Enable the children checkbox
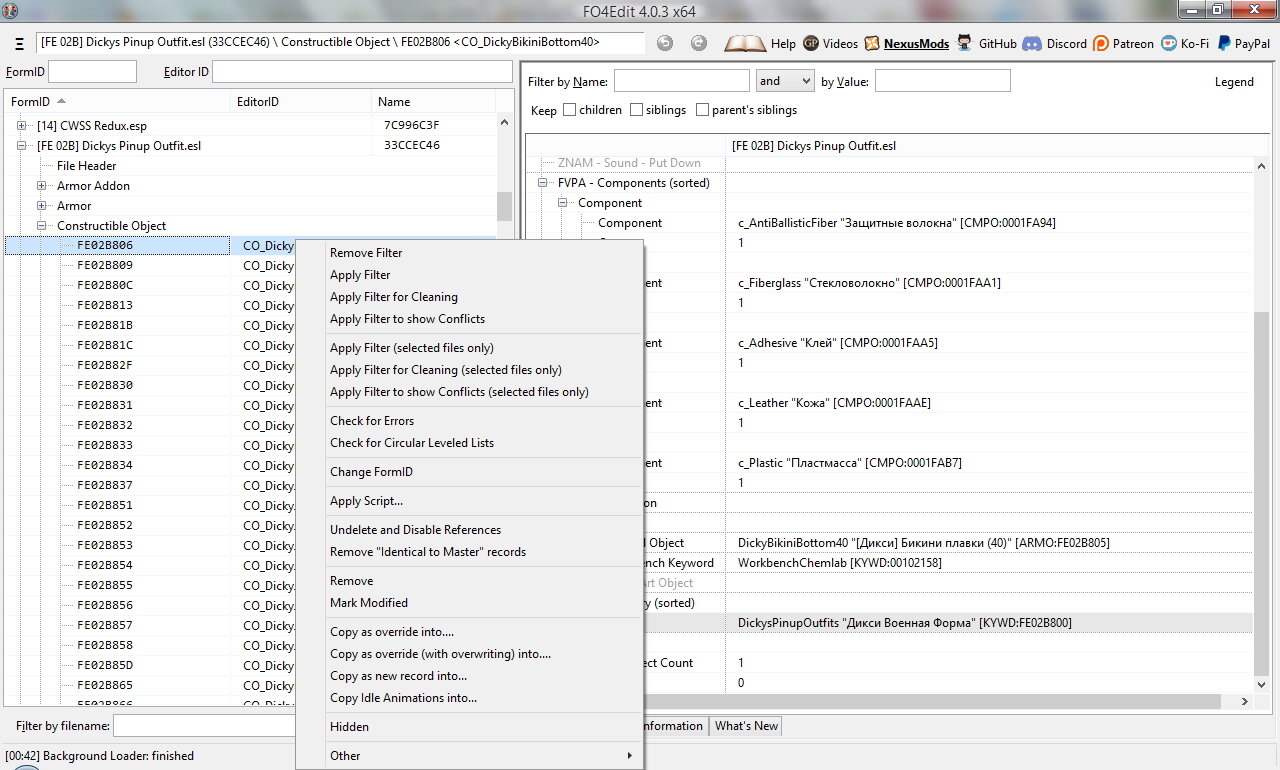 click(569, 110)
